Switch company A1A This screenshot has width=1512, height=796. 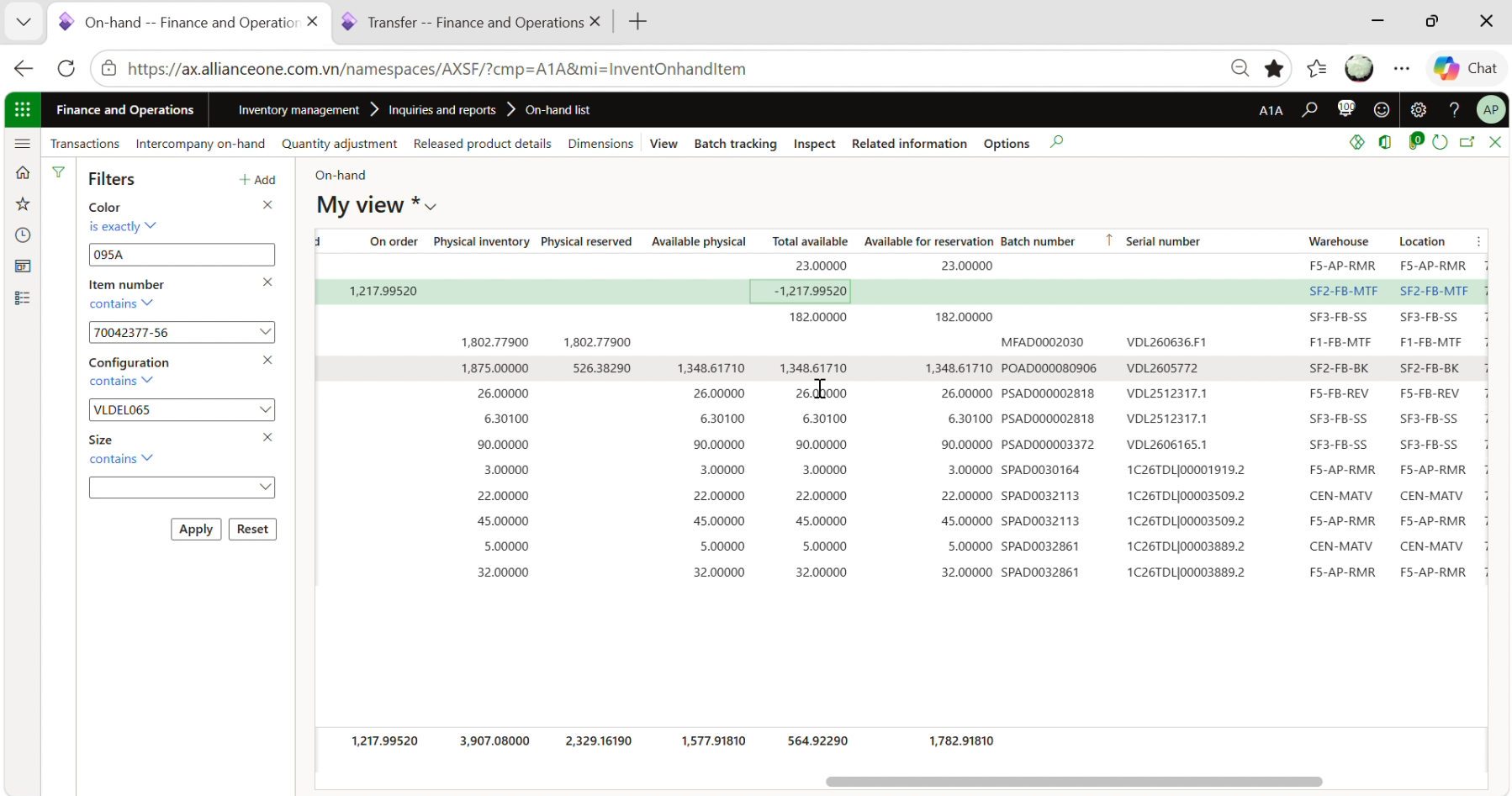(x=1271, y=110)
